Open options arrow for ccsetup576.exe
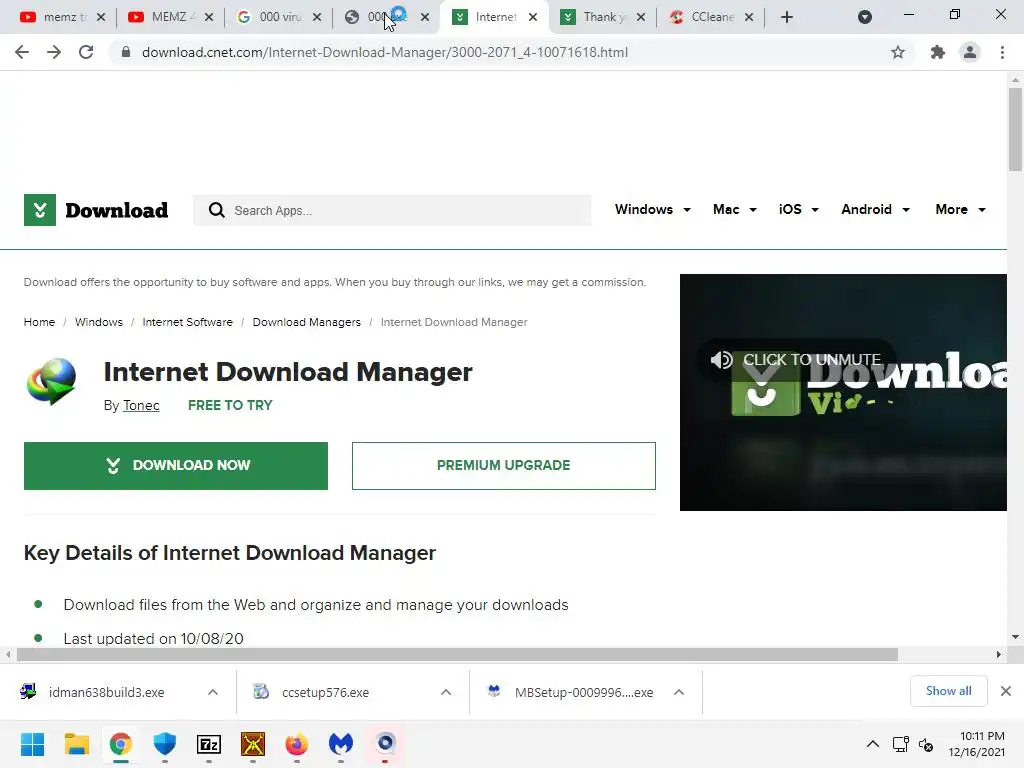The height and width of the screenshot is (768, 1024). (446, 692)
